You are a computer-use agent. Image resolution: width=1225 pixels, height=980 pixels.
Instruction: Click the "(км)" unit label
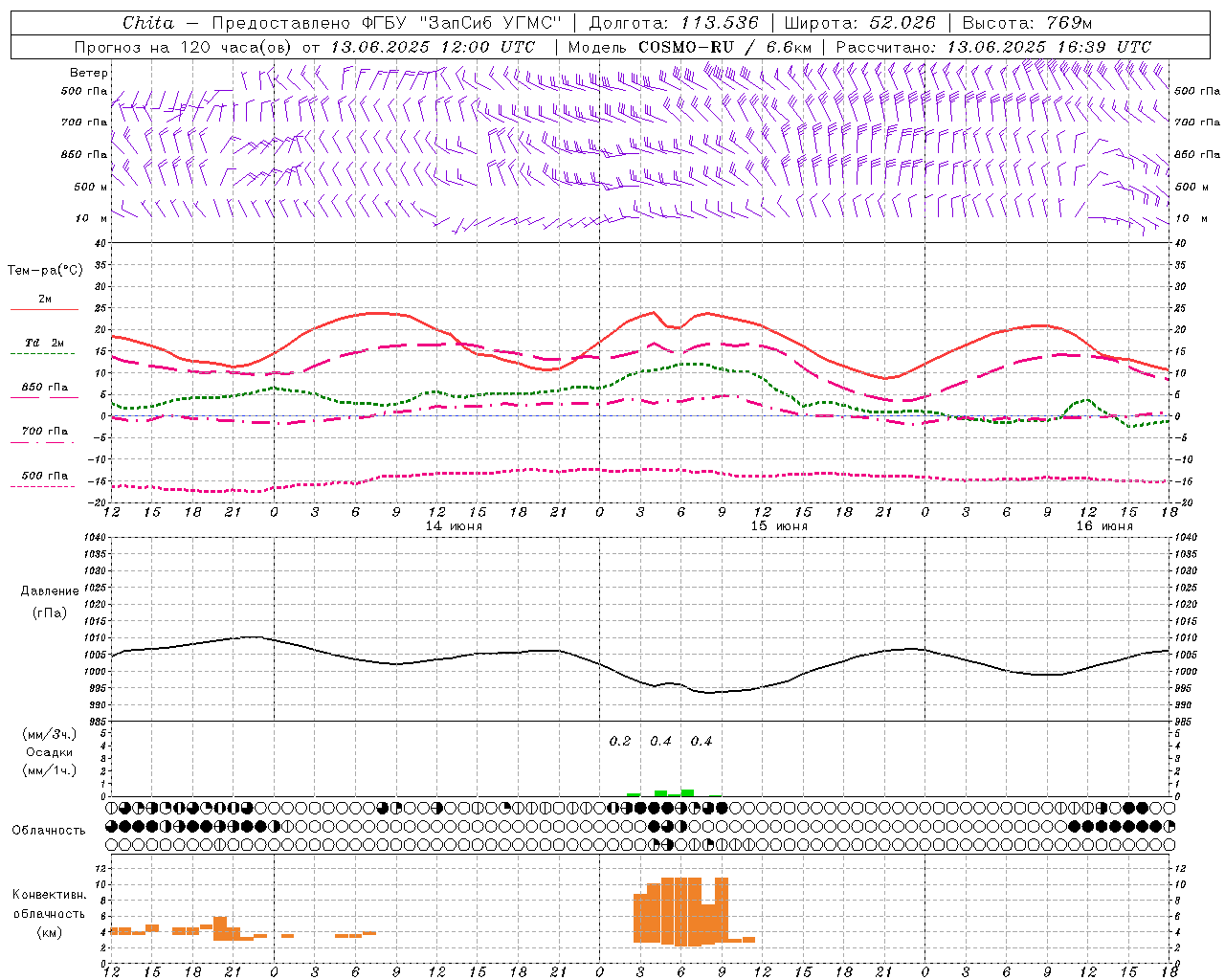click(x=50, y=932)
